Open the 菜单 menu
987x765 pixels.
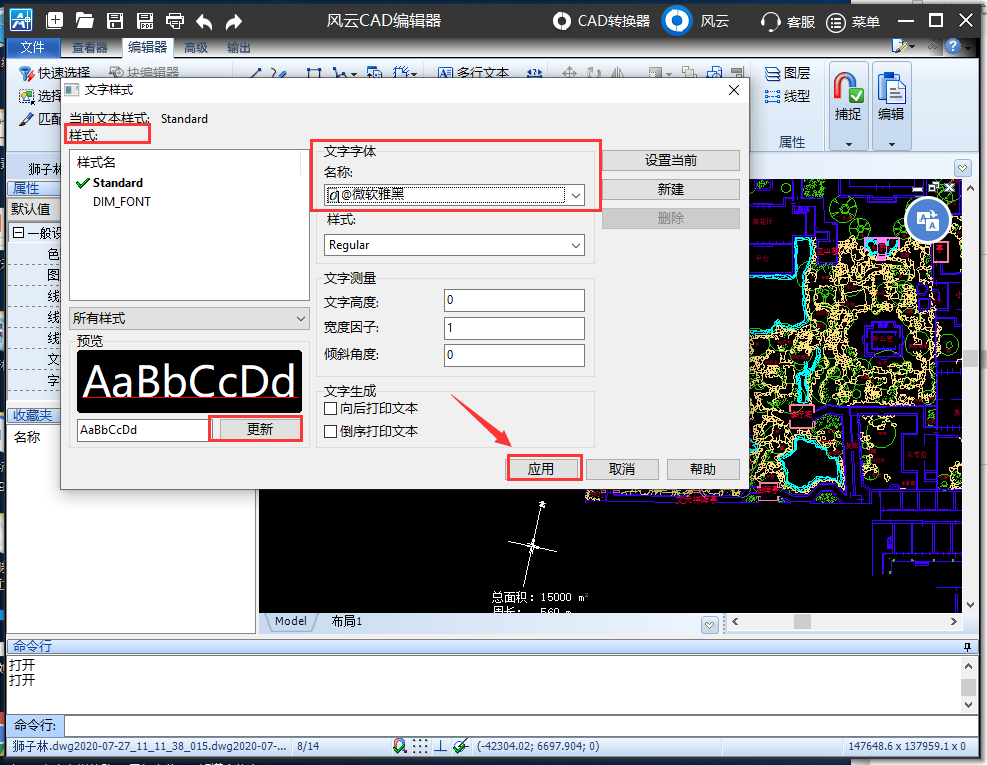click(x=853, y=22)
